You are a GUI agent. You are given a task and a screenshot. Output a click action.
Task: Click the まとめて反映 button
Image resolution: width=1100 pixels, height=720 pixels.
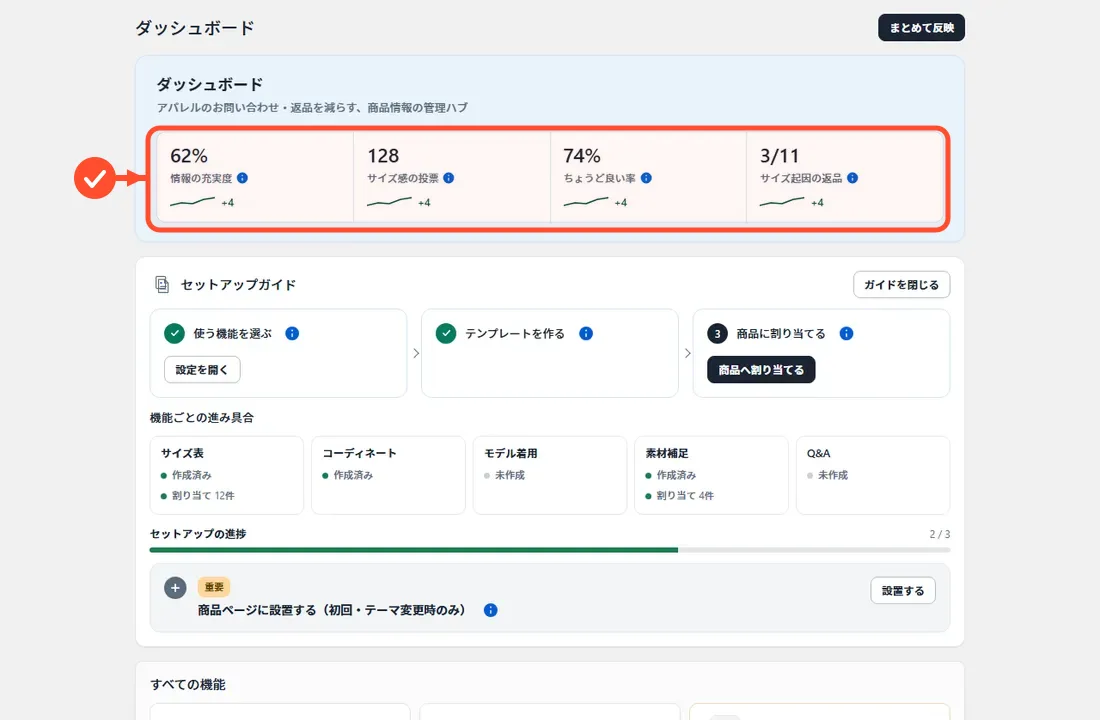pyautogui.click(x=921, y=27)
